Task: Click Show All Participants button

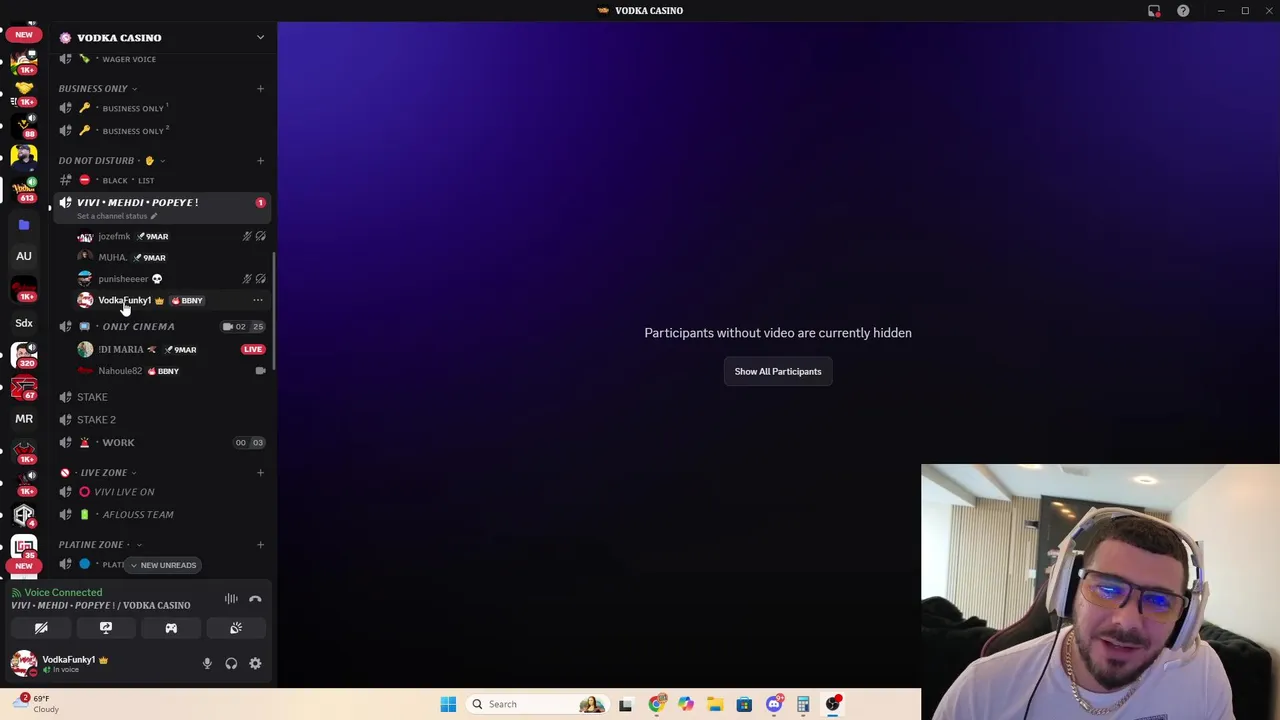Action: tap(778, 371)
